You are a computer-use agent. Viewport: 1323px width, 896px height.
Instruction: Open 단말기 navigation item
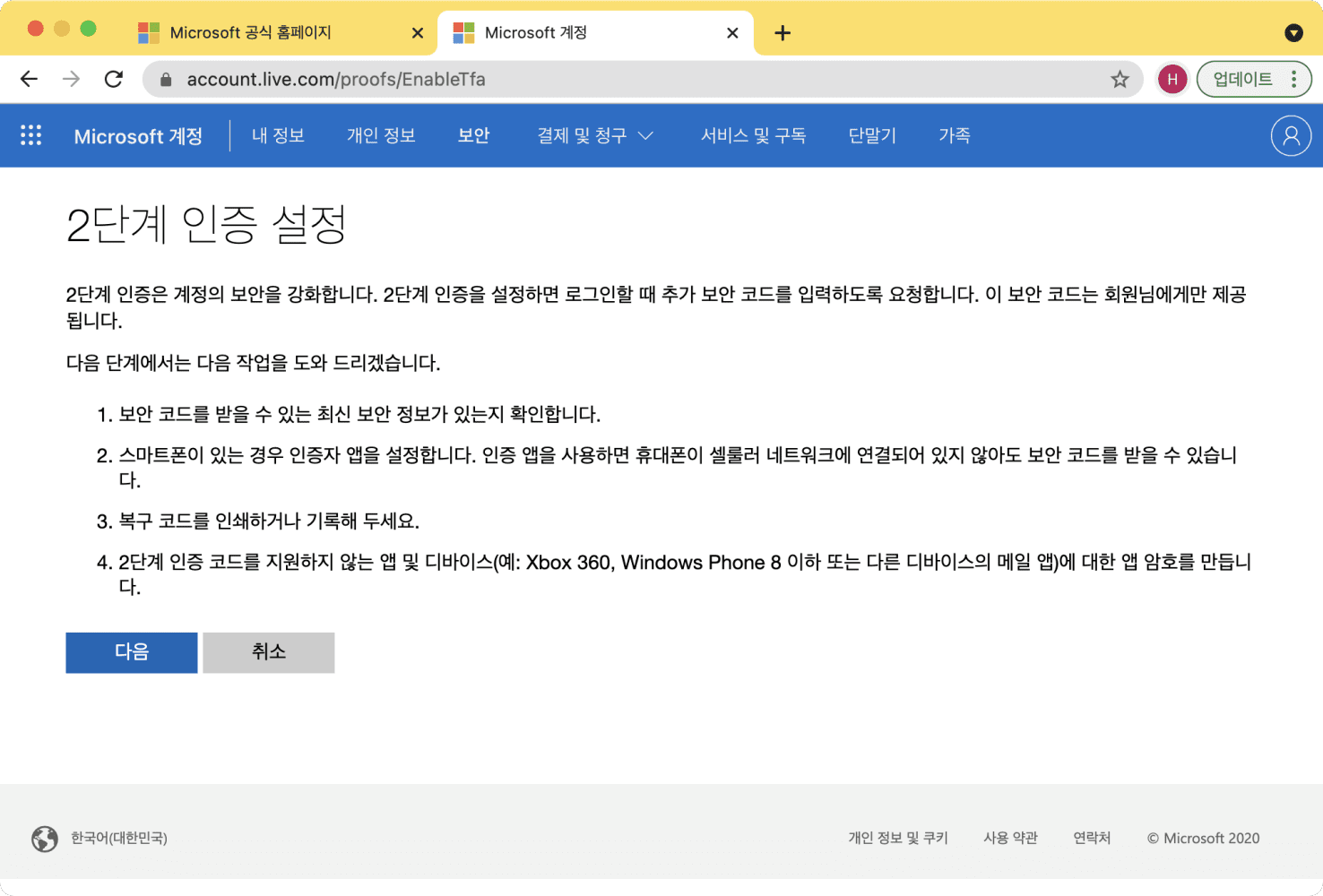pyautogui.click(x=872, y=135)
